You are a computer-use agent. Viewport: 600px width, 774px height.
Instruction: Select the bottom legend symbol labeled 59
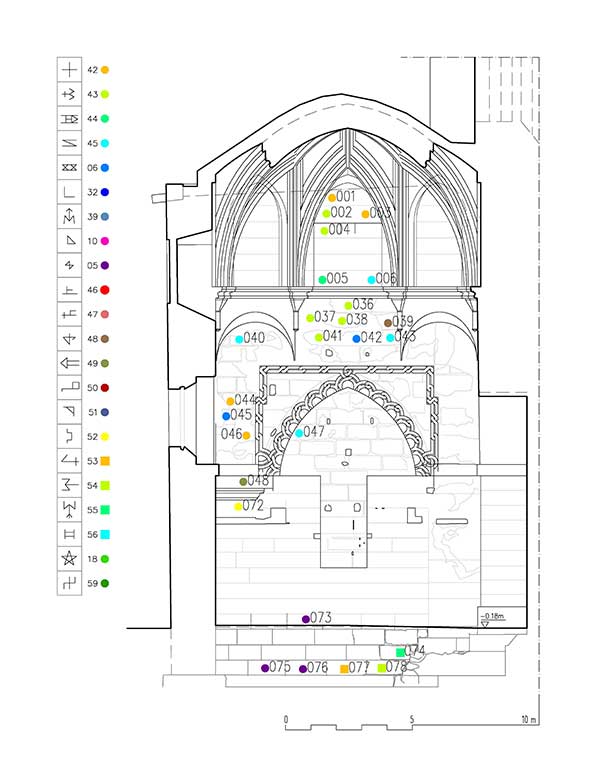point(70,583)
